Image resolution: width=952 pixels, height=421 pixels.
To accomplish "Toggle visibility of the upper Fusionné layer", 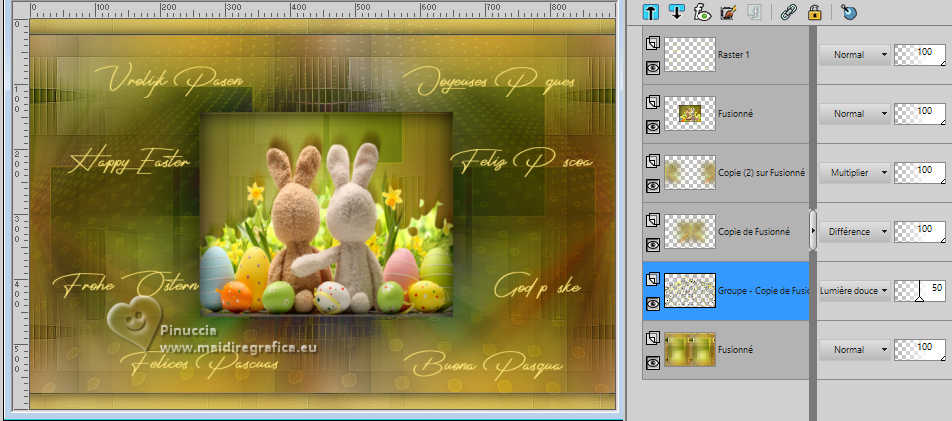I will (x=653, y=127).
